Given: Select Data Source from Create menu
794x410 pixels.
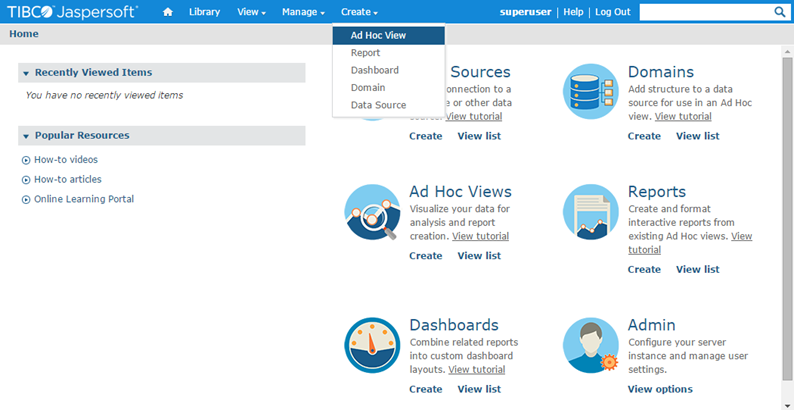Looking at the screenshot, I should (x=389, y=105).
